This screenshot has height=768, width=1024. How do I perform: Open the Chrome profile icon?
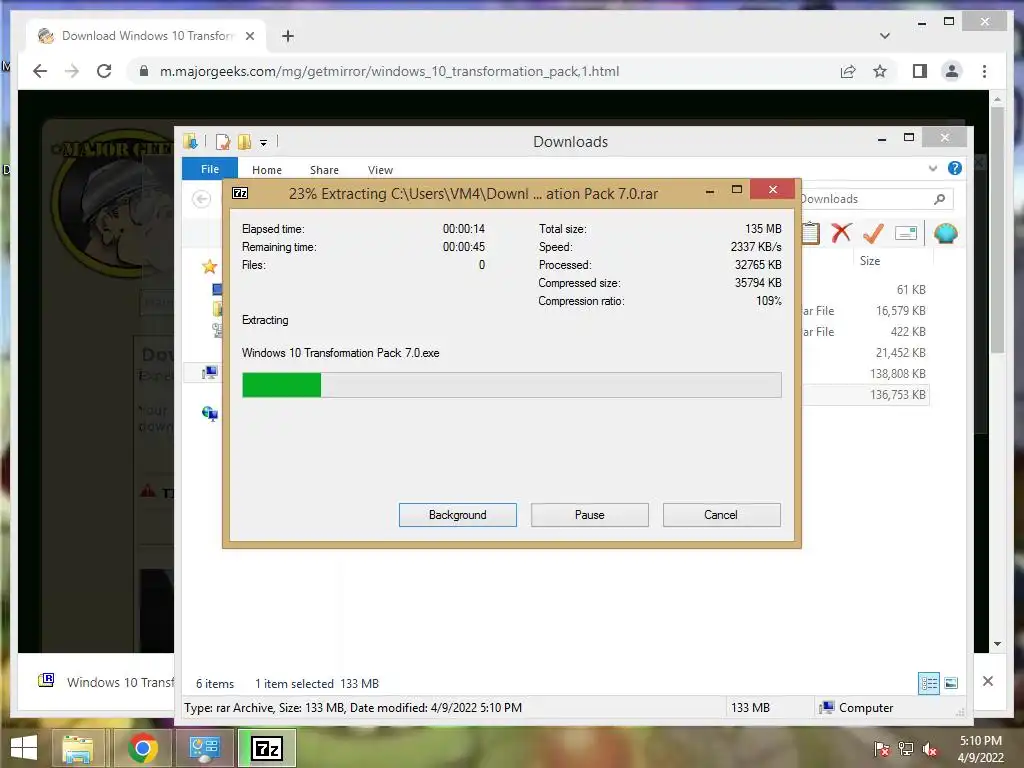(x=952, y=71)
